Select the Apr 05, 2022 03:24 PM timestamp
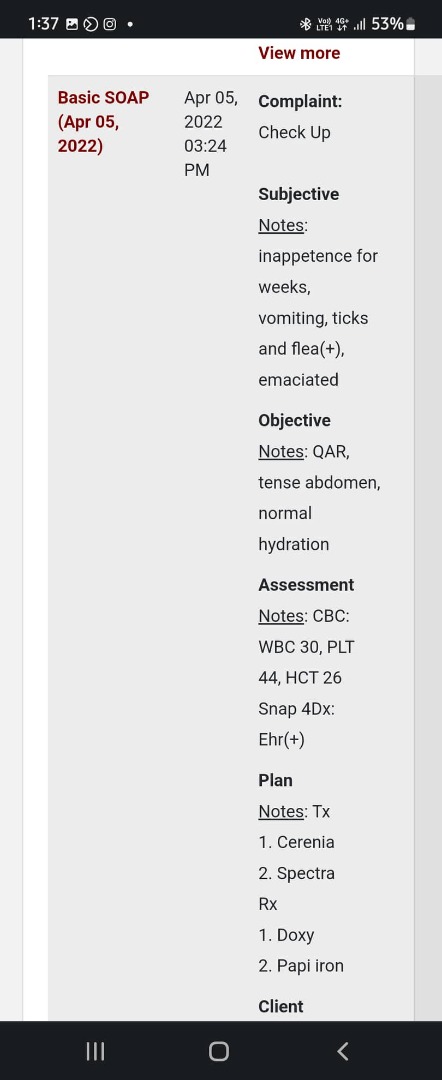 [211, 134]
